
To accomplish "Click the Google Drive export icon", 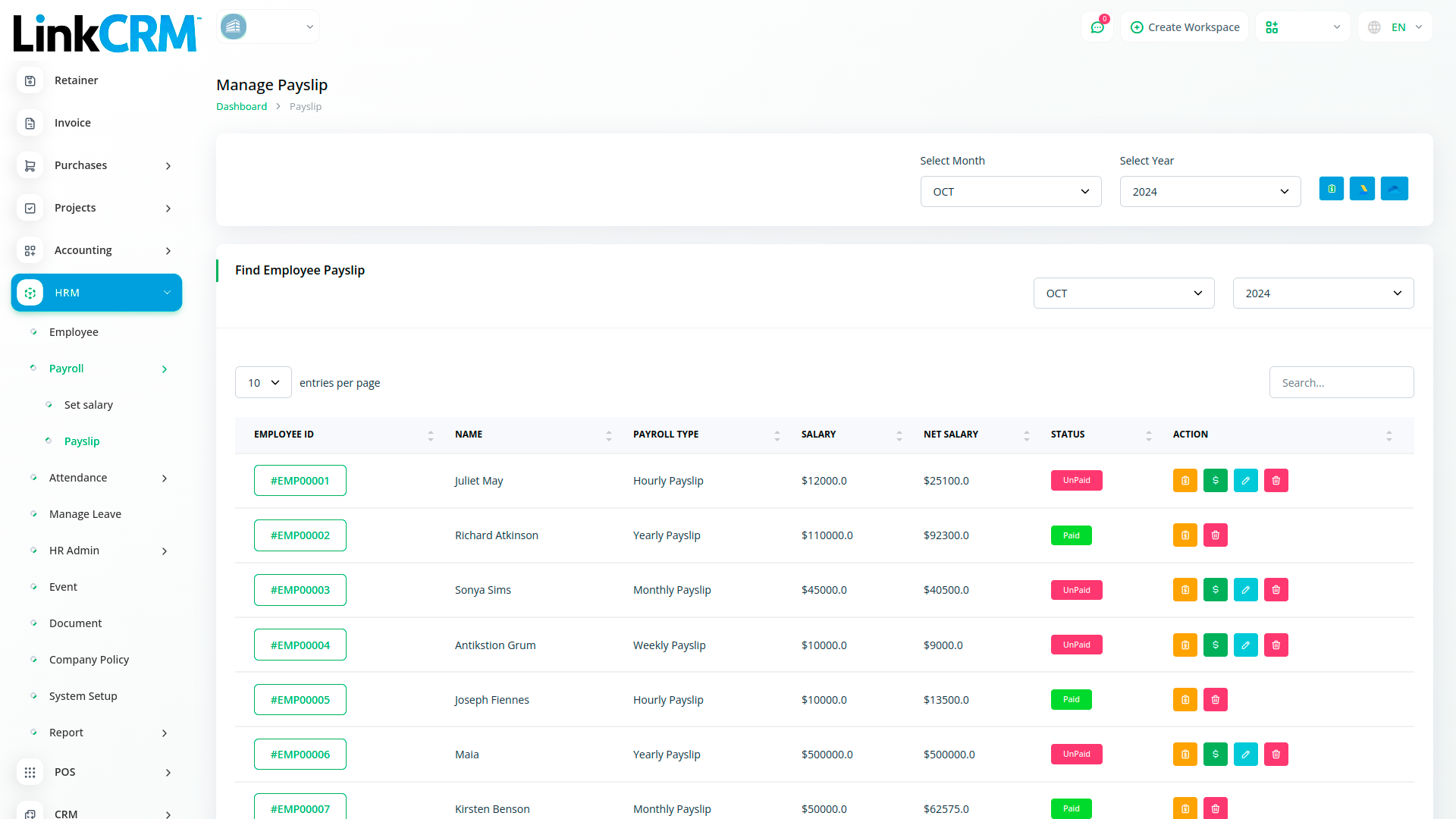I will tap(1362, 189).
